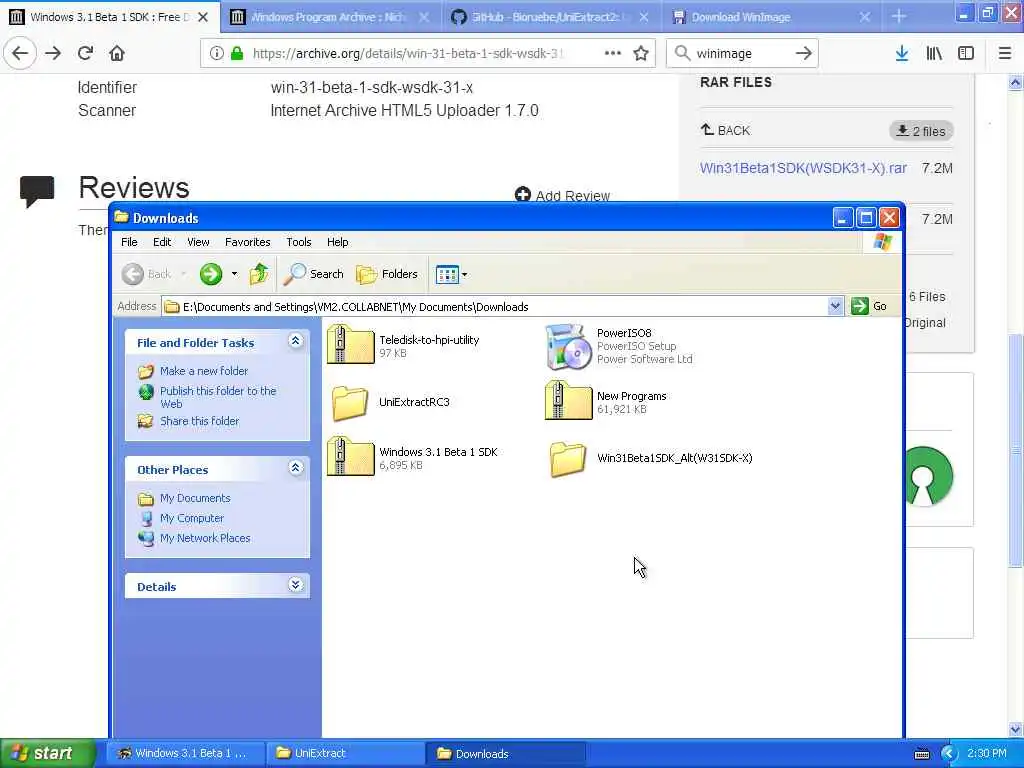The width and height of the screenshot is (1024, 768).
Task: Select New Programs zip archive
Action: point(606,401)
